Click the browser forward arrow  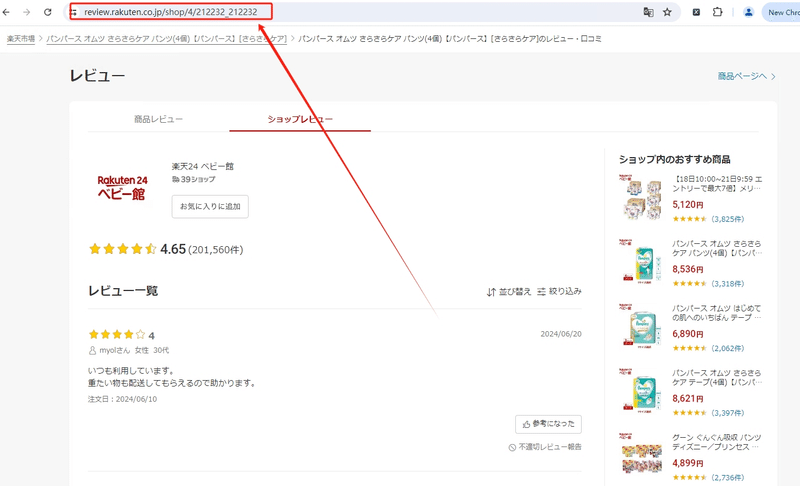coord(27,12)
